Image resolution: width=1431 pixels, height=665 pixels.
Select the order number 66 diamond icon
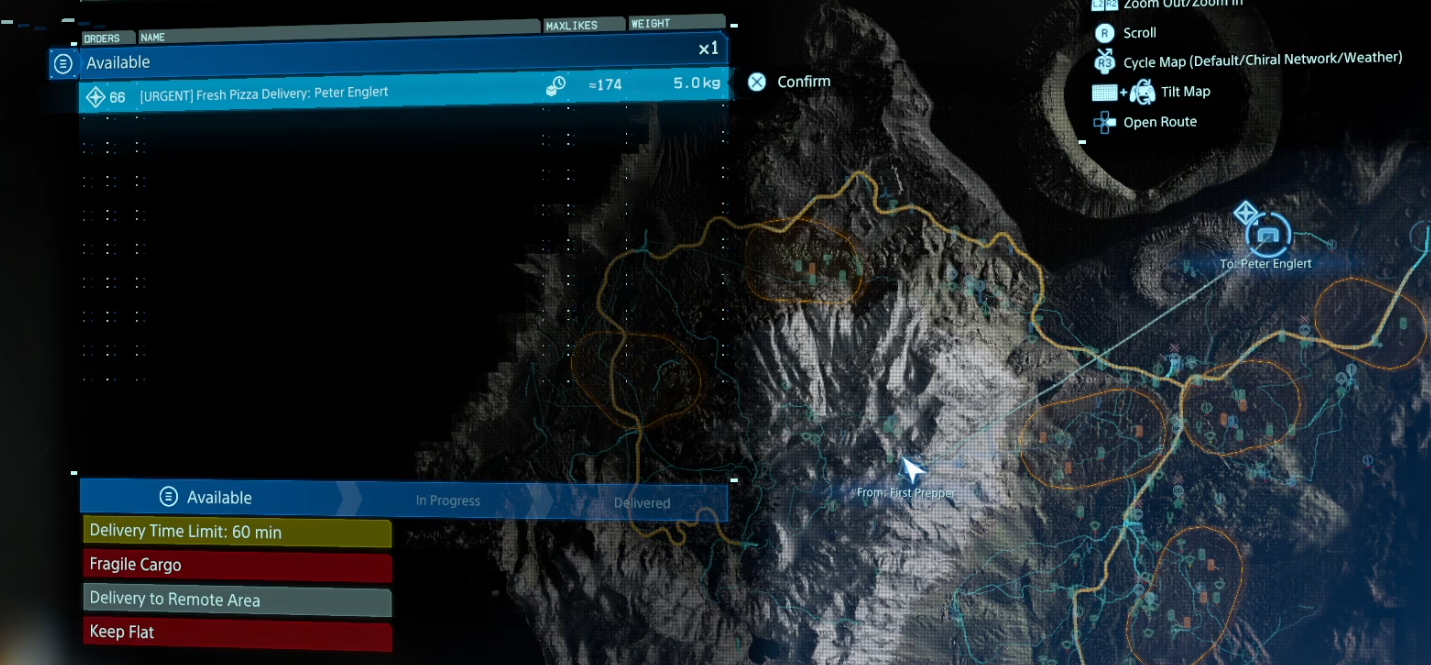pyautogui.click(x=96, y=97)
